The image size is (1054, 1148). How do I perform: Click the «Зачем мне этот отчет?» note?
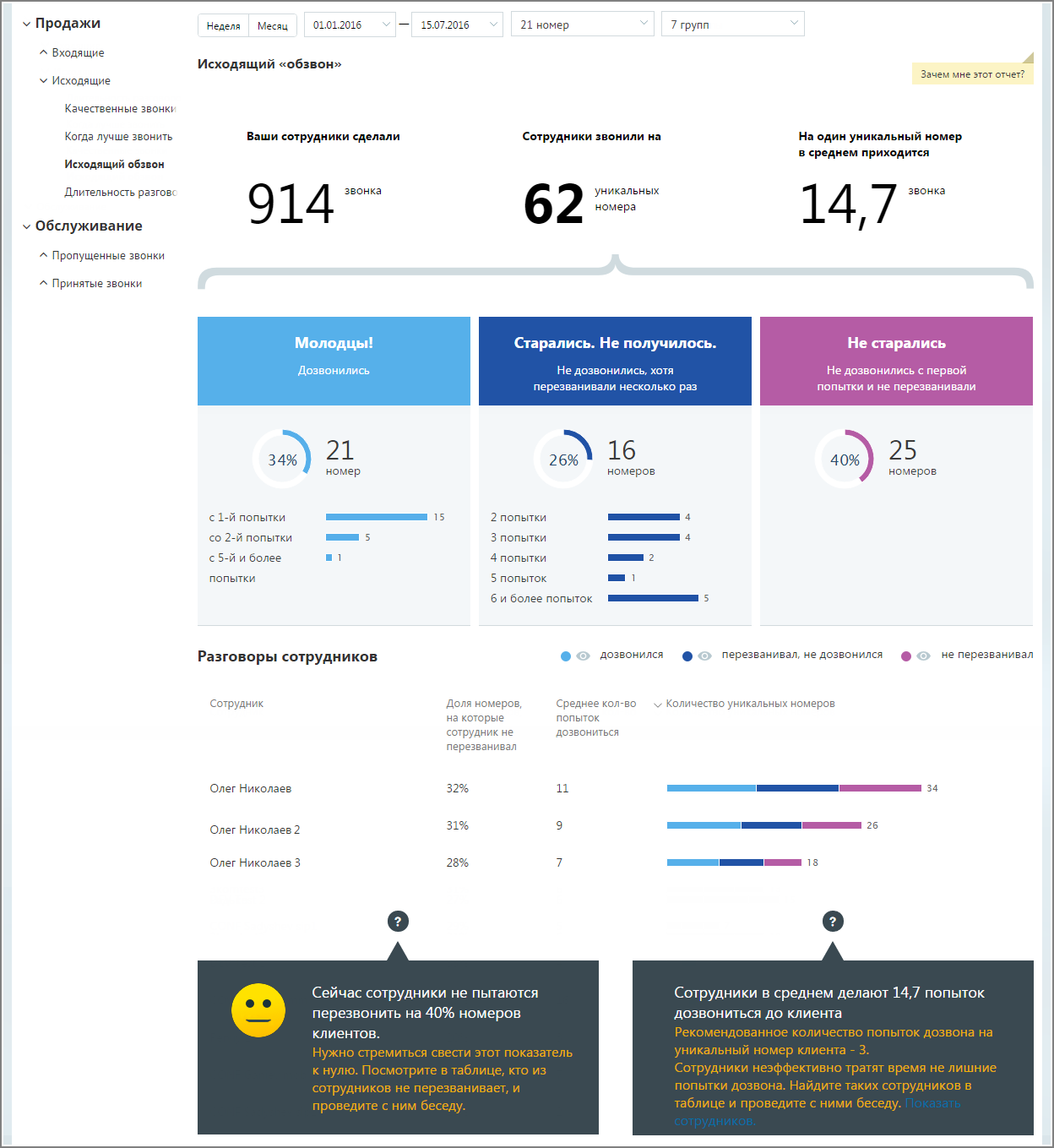[972, 73]
